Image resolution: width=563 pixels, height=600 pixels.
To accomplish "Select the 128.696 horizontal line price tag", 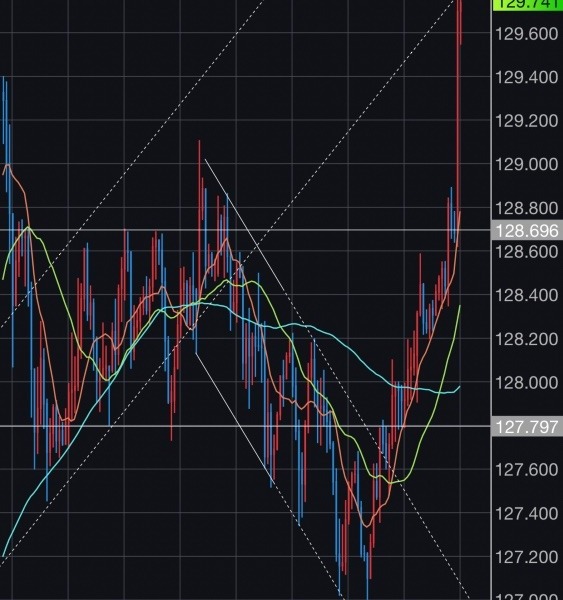I will [527, 230].
